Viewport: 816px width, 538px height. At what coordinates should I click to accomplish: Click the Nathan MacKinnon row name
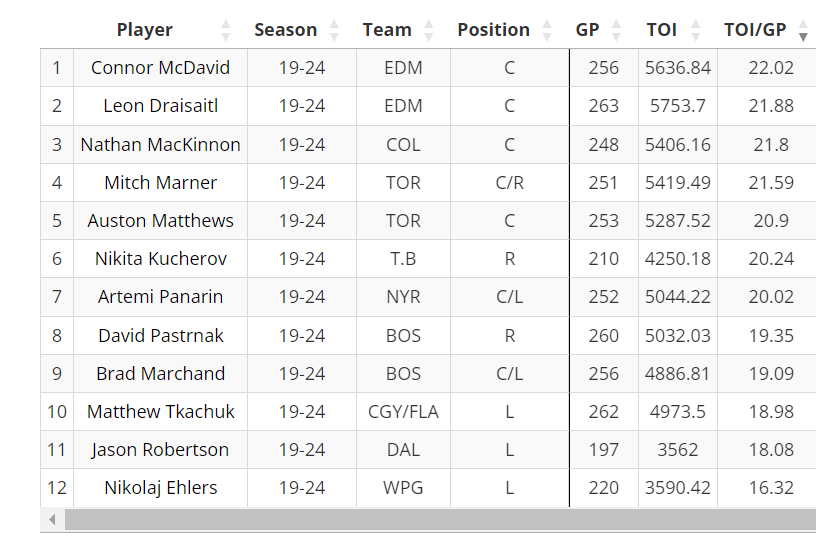(160, 145)
